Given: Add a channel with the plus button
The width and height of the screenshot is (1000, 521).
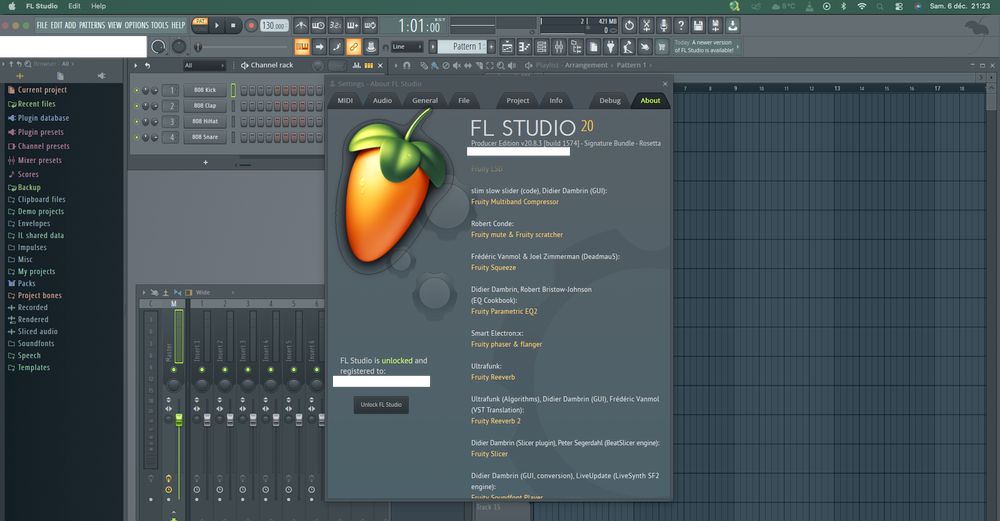Looking at the screenshot, I should coord(205,163).
